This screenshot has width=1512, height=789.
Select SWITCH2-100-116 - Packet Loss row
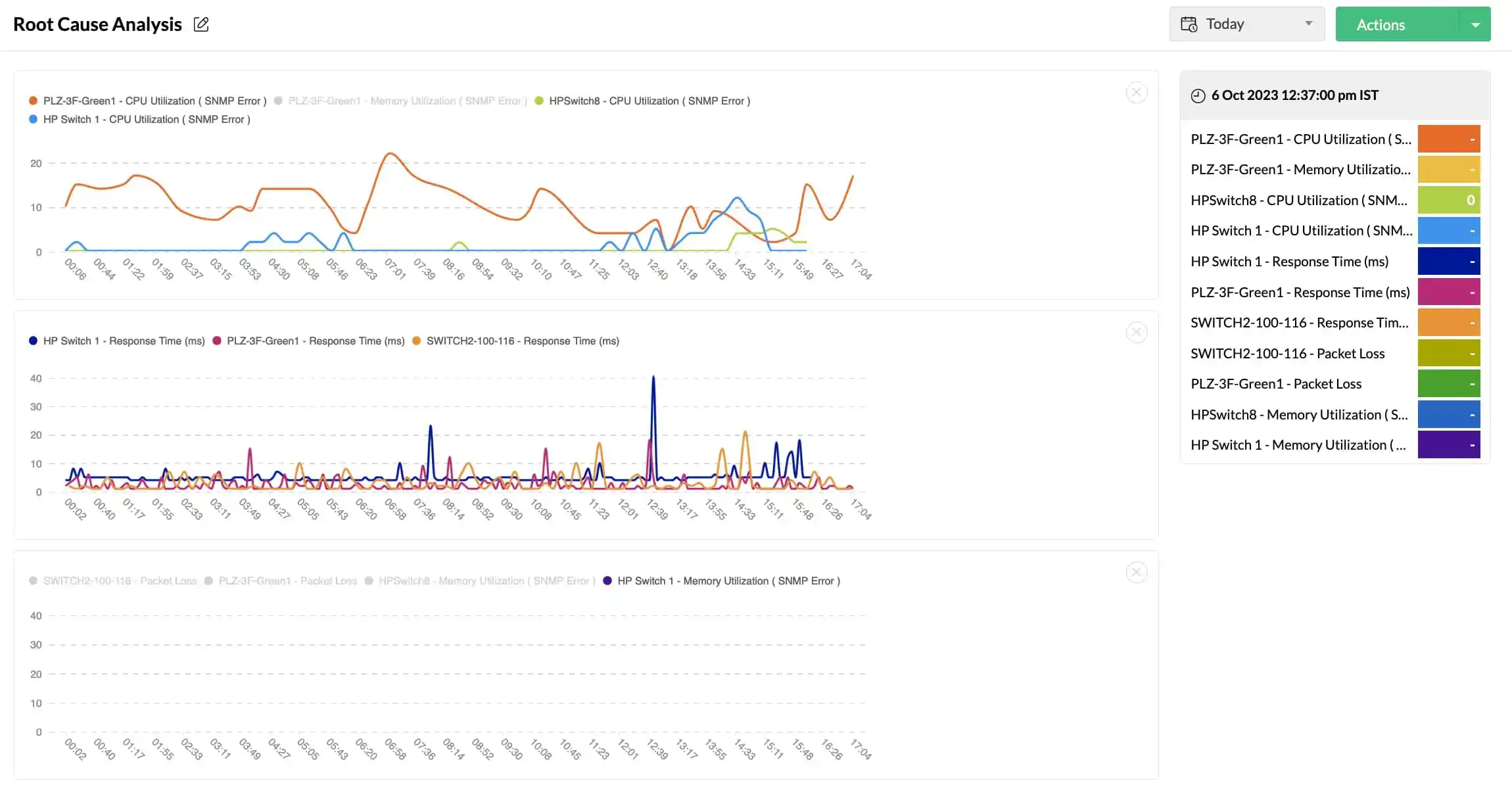pyautogui.click(x=1287, y=354)
